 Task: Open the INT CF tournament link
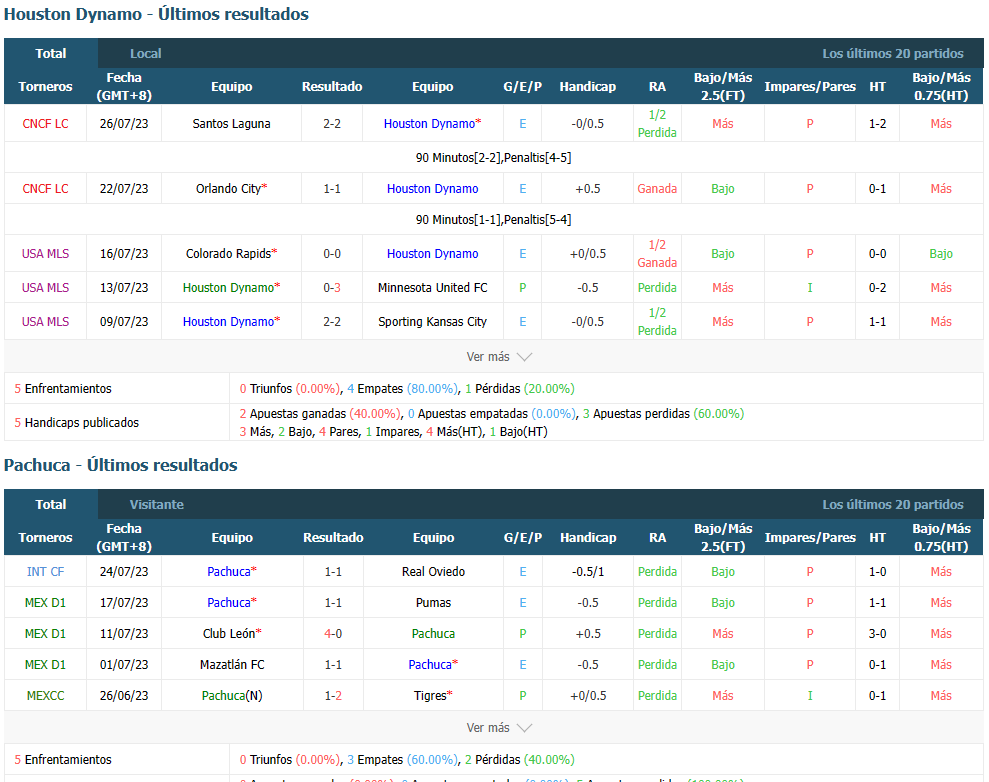tap(45, 571)
